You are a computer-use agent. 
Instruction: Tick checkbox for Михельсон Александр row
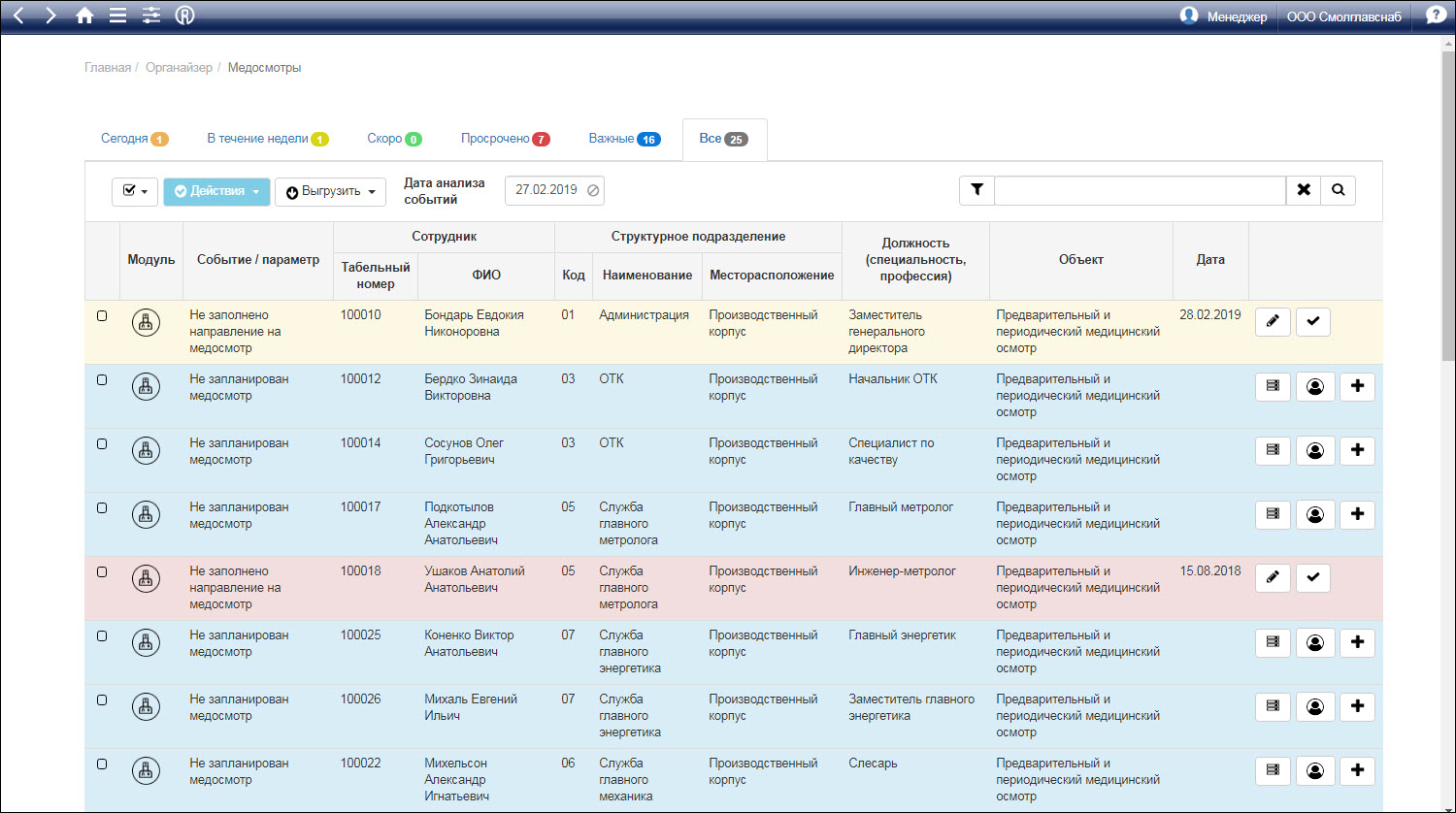tap(102, 764)
